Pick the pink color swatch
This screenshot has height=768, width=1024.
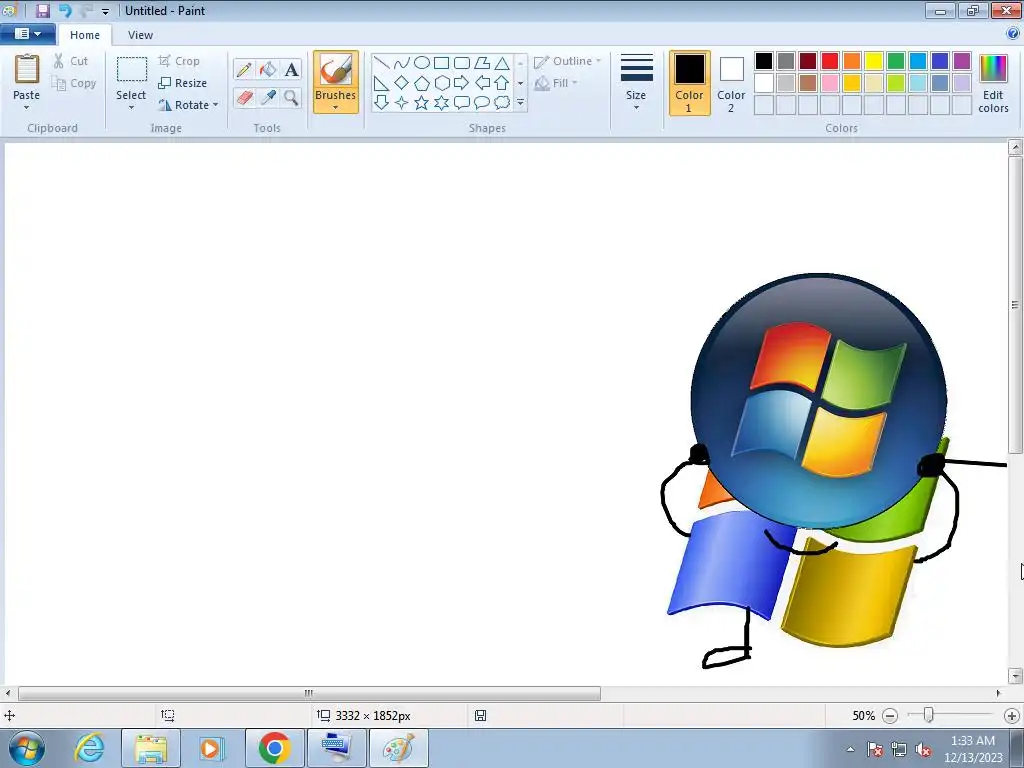click(x=830, y=83)
